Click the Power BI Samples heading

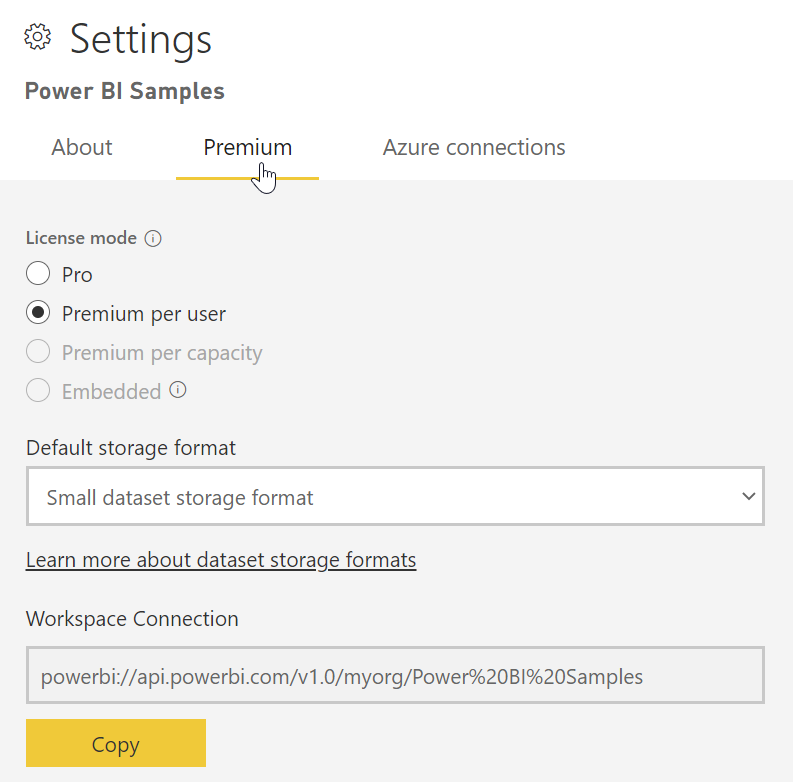pyautogui.click(x=124, y=92)
